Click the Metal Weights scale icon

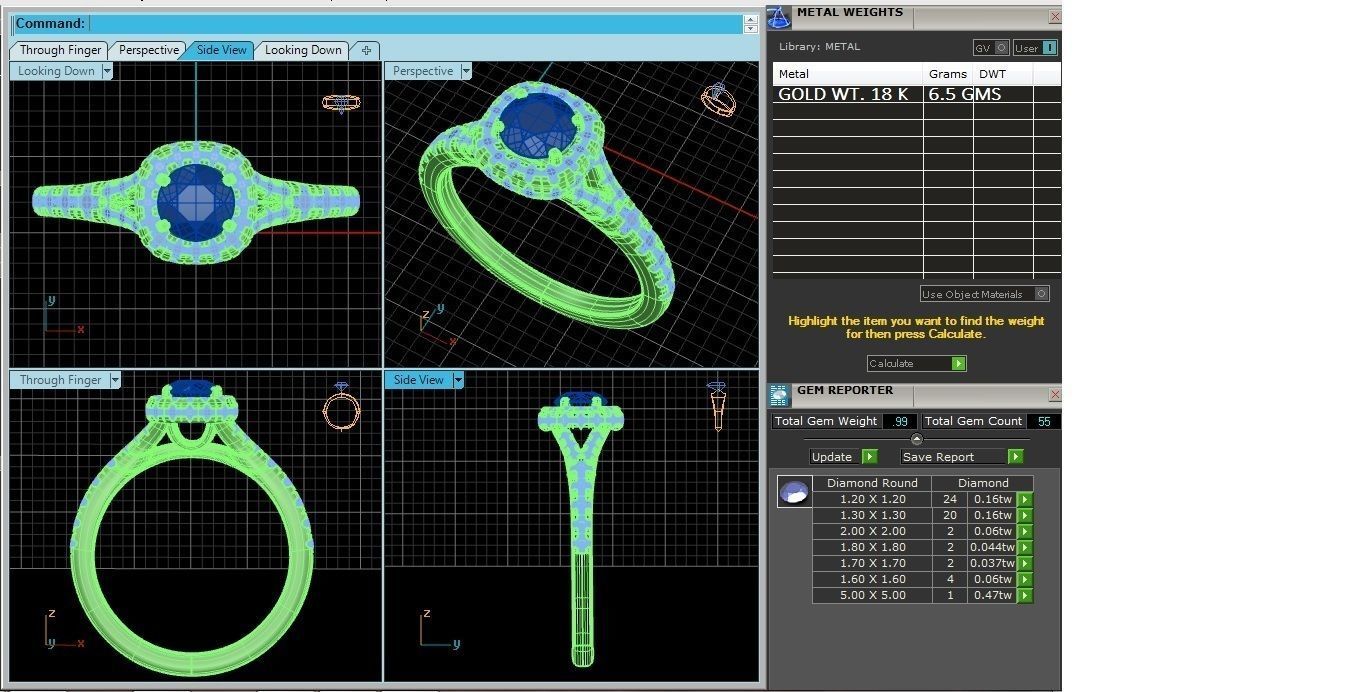779,17
